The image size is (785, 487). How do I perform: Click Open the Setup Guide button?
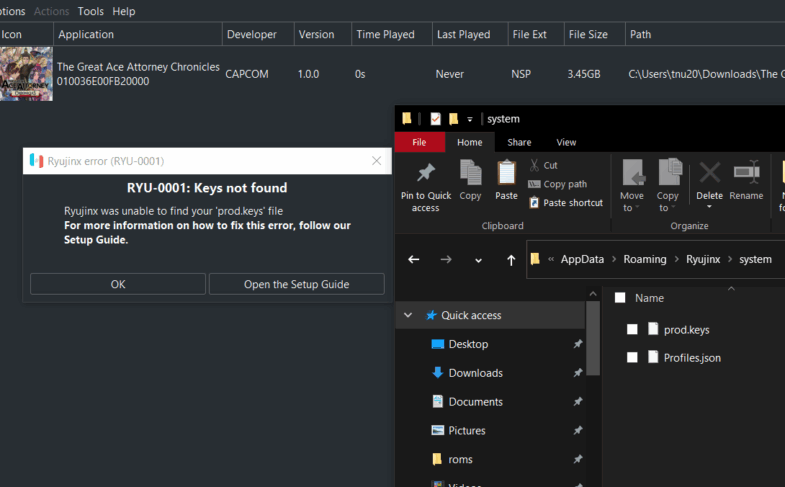point(296,284)
